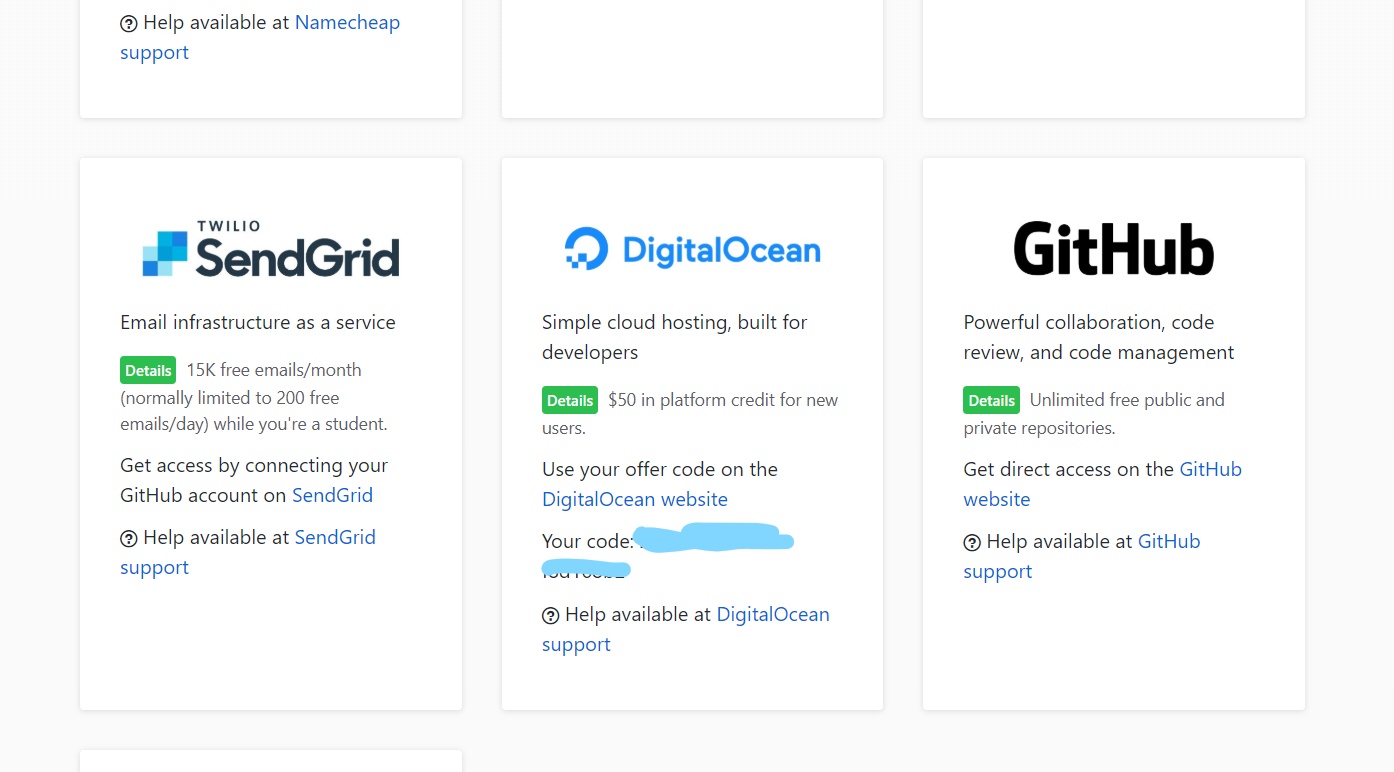Image resolution: width=1394 pixels, height=772 pixels.
Task: Click the Twilio SendGrid logo
Action: click(271, 249)
